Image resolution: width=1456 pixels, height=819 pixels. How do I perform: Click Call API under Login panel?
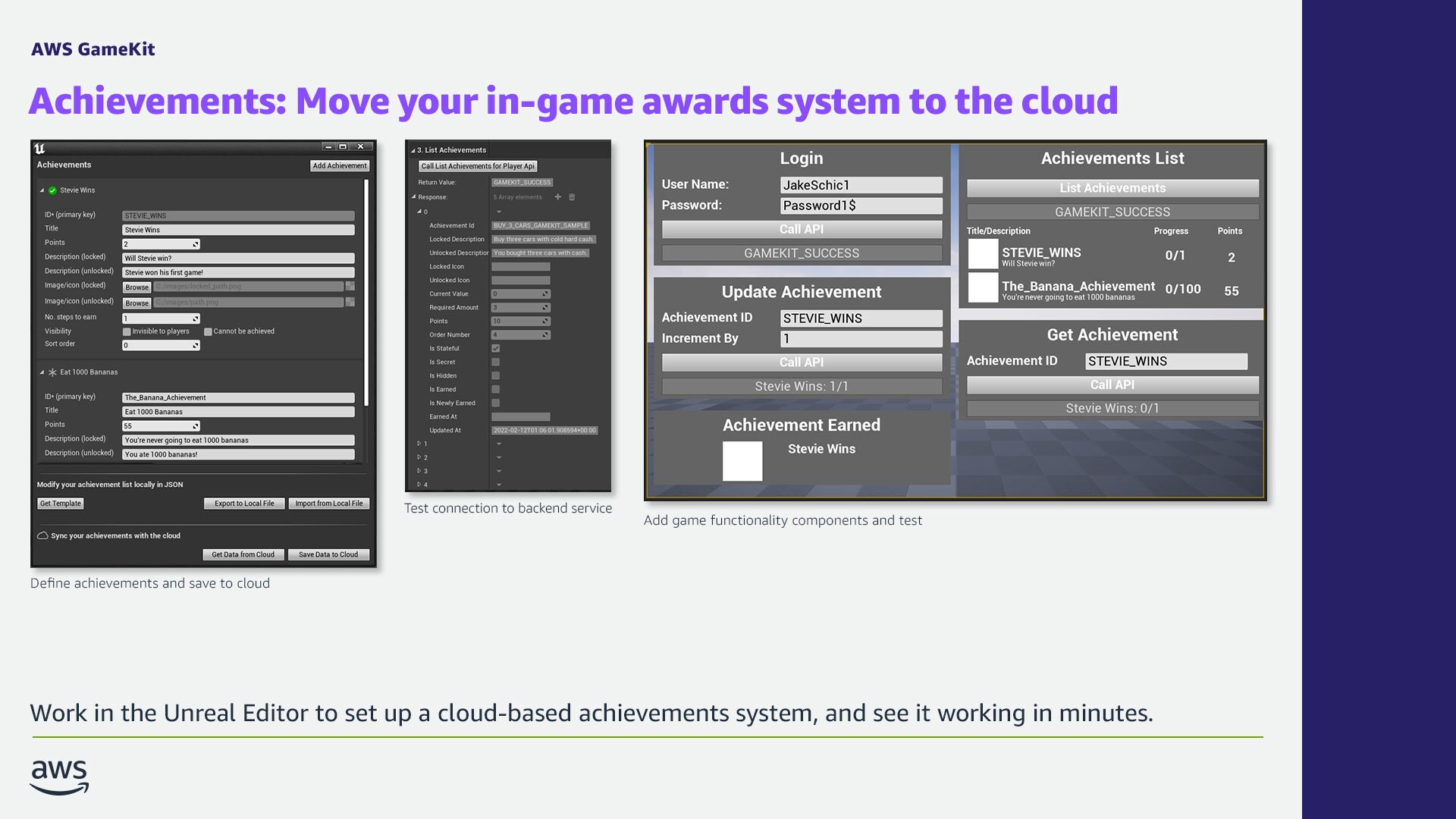(802, 229)
